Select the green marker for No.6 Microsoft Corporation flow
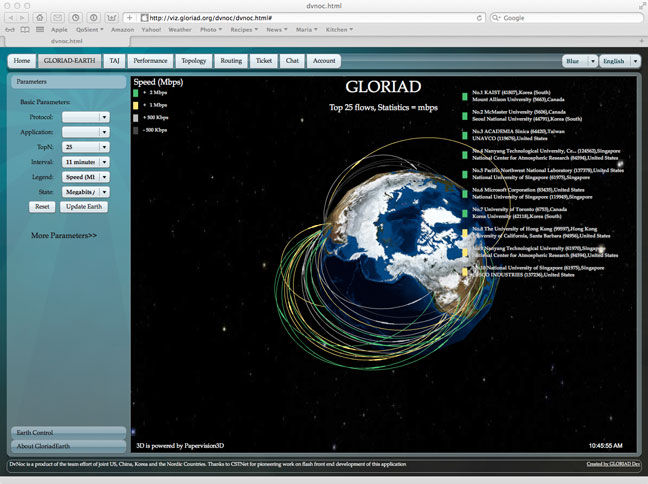 (465, 193)
